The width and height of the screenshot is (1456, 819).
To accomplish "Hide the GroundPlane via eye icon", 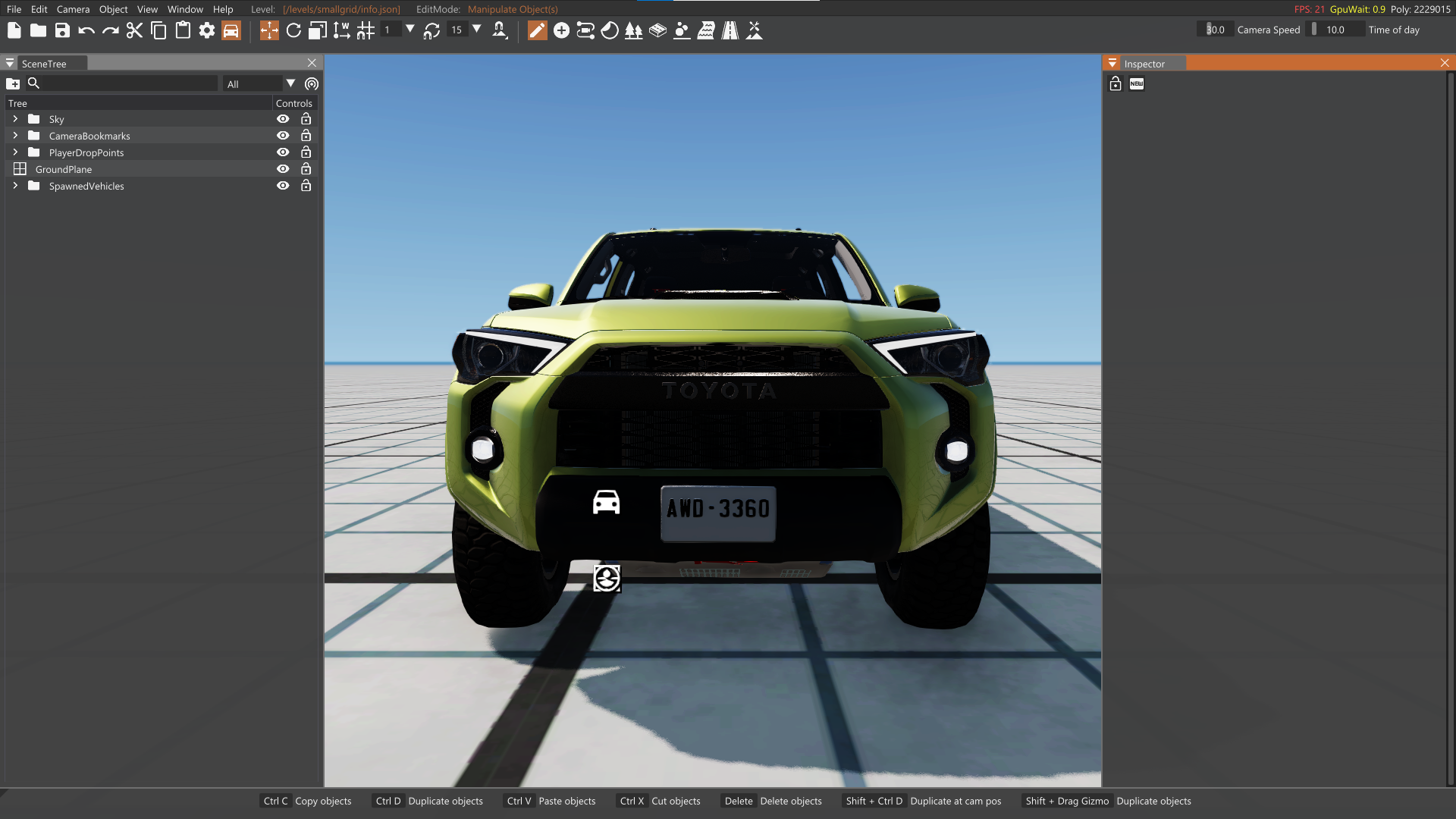I will pos(283,169).
